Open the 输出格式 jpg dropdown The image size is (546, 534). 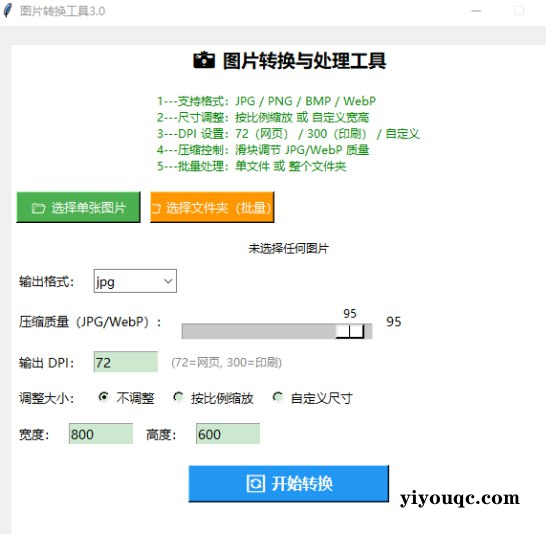tap(135, 281)
